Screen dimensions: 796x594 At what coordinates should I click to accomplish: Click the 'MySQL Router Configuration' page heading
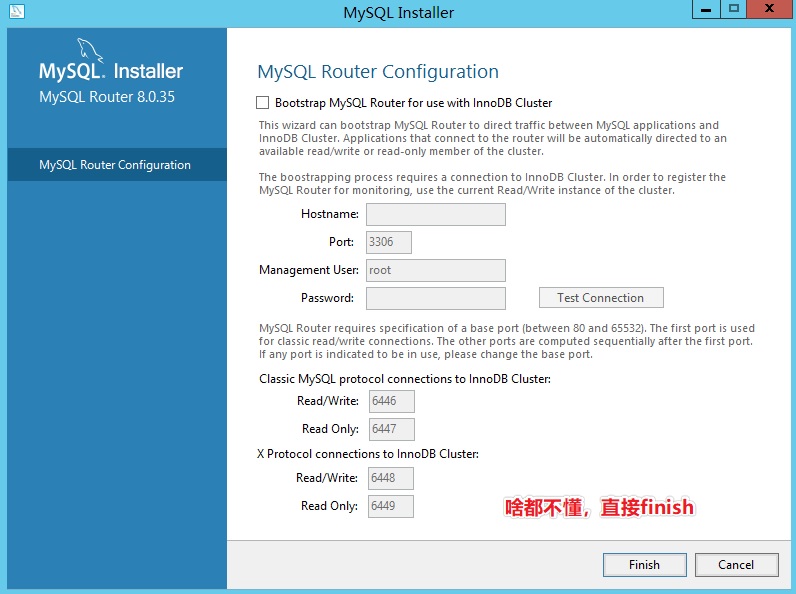378,72
